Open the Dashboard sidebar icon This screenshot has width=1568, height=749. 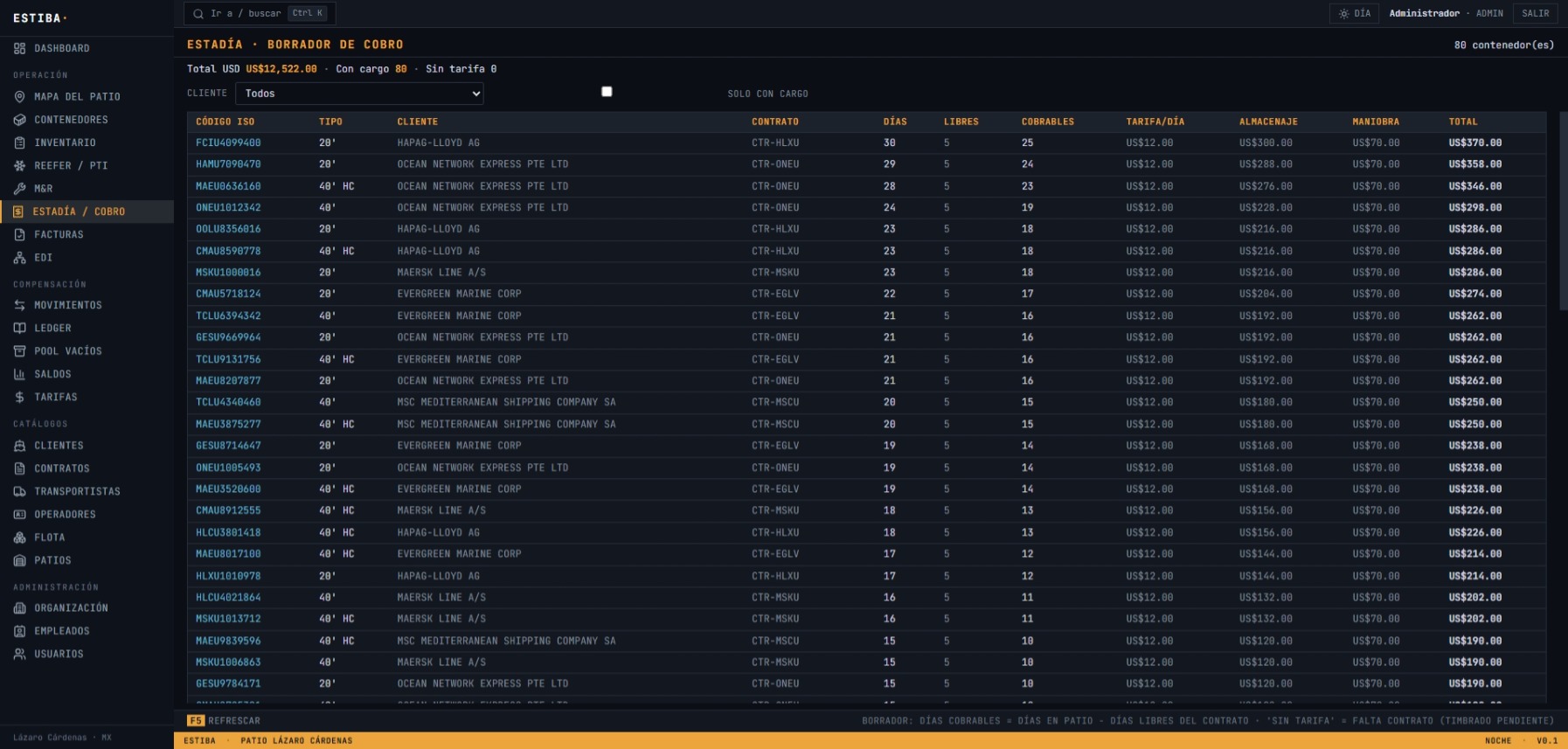click(x=19, y=48)
